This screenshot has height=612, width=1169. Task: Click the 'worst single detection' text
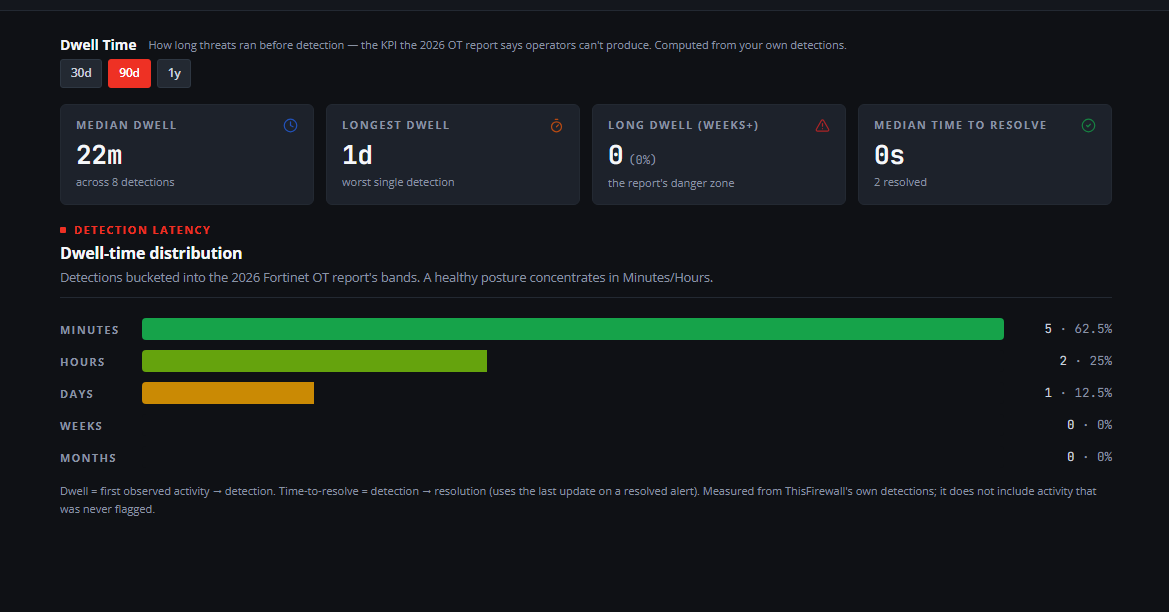point(398,182)
